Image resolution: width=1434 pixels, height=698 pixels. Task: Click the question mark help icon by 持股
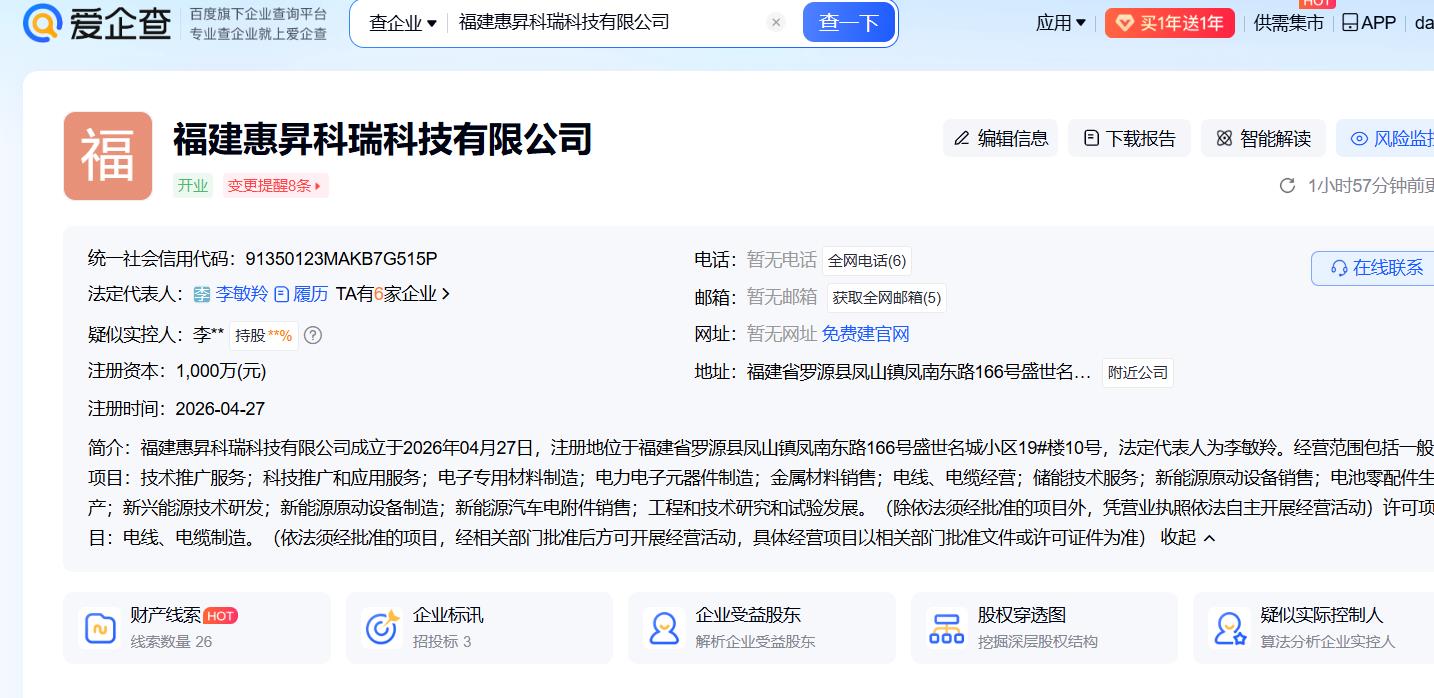click(x=313, y=335)
